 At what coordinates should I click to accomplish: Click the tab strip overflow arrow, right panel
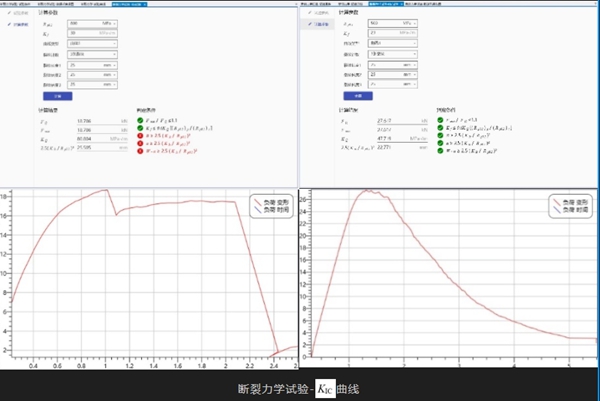596,4
